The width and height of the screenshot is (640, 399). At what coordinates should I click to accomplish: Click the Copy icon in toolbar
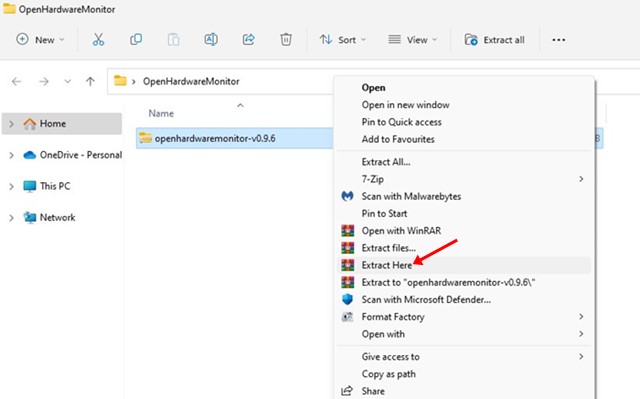coord(136,40)
